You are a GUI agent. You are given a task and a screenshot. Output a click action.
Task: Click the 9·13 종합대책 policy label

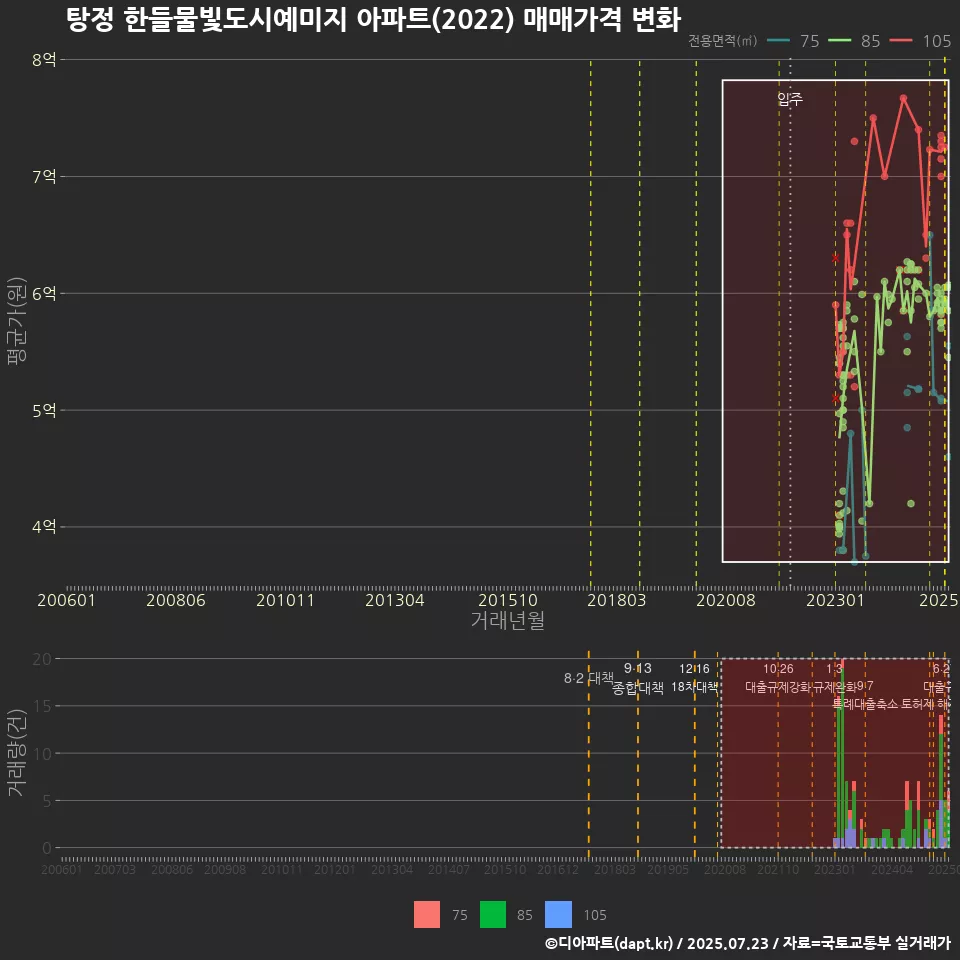coord(637,678)
